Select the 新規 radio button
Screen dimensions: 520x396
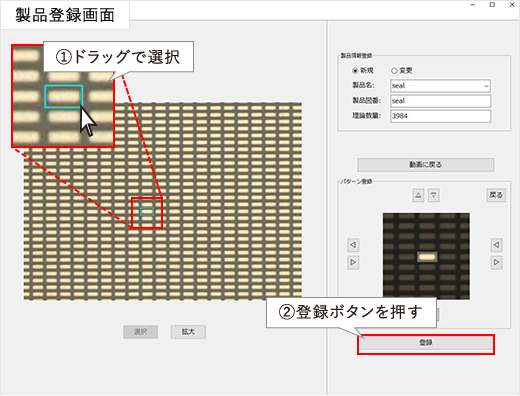point(355,71)
